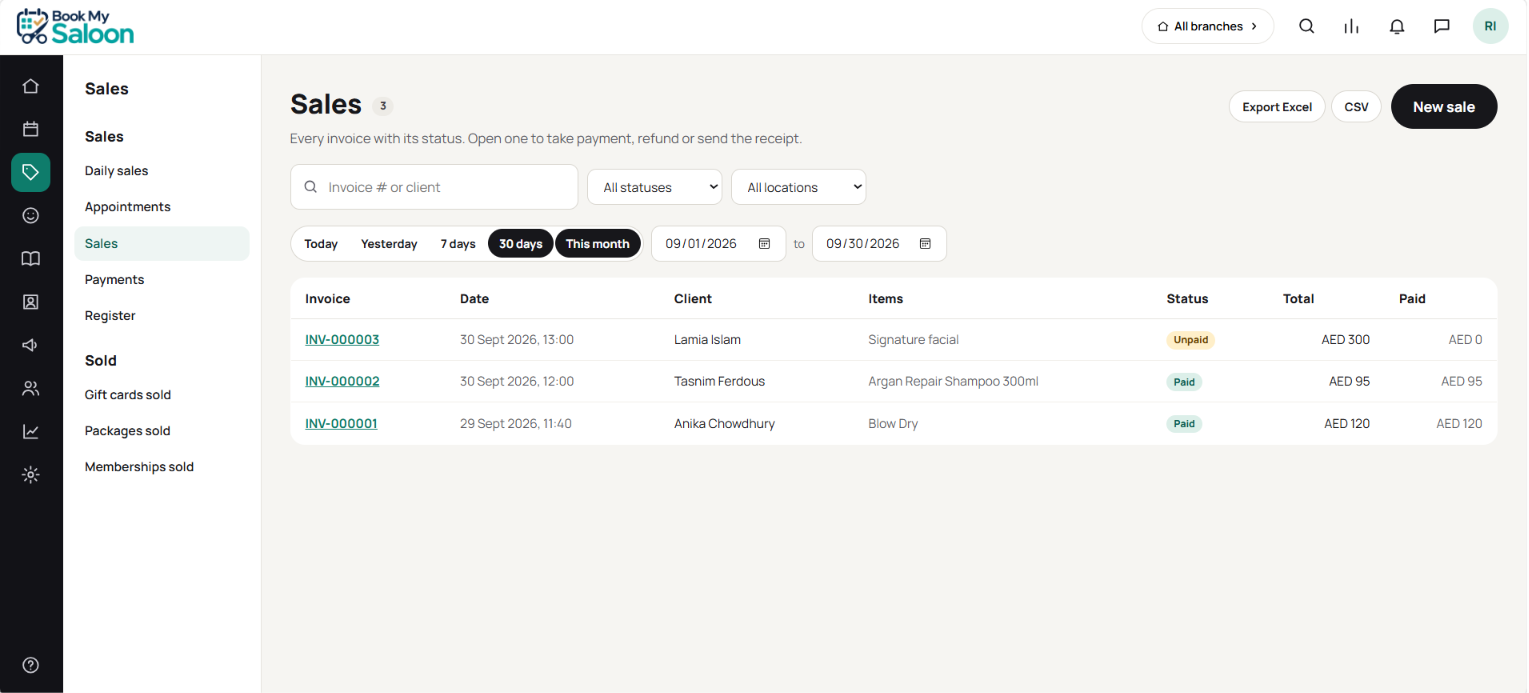The image size is (1529, 693).
Task: Click the Status column header
Action: point(1187,299)
